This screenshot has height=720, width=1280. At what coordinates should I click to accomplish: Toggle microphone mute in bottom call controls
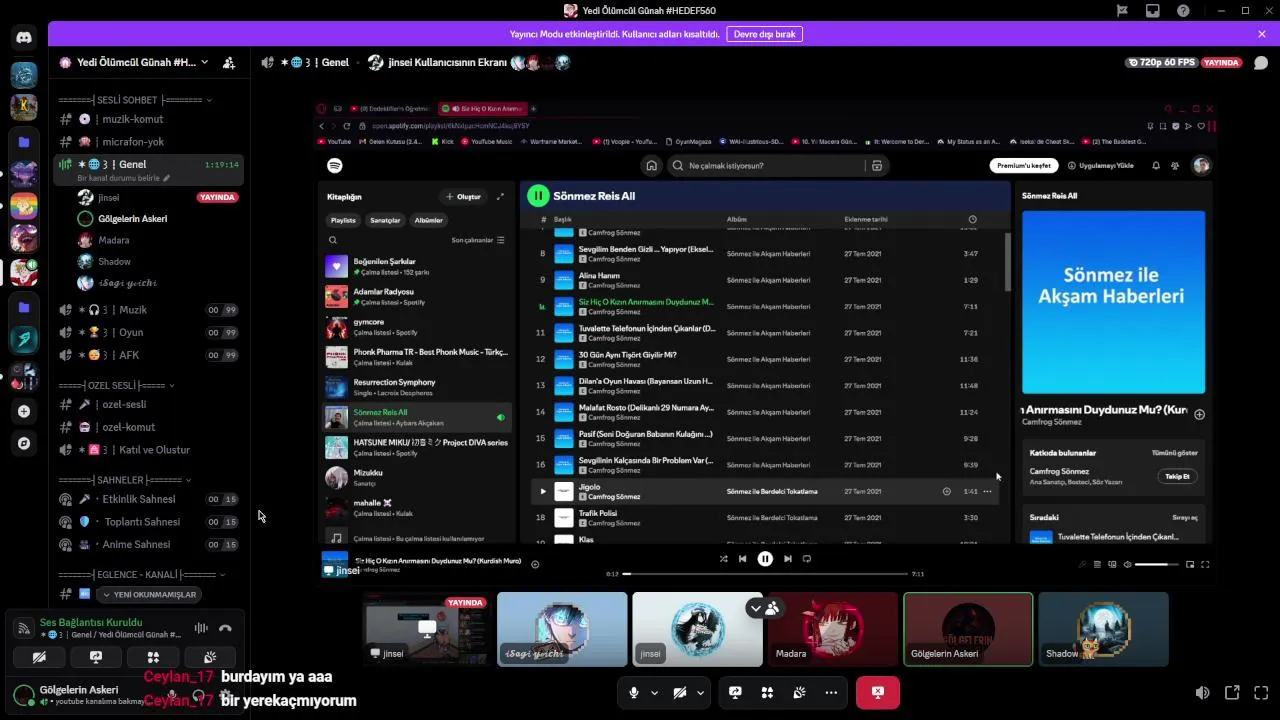pyautogui.click(x=634, y=692)
